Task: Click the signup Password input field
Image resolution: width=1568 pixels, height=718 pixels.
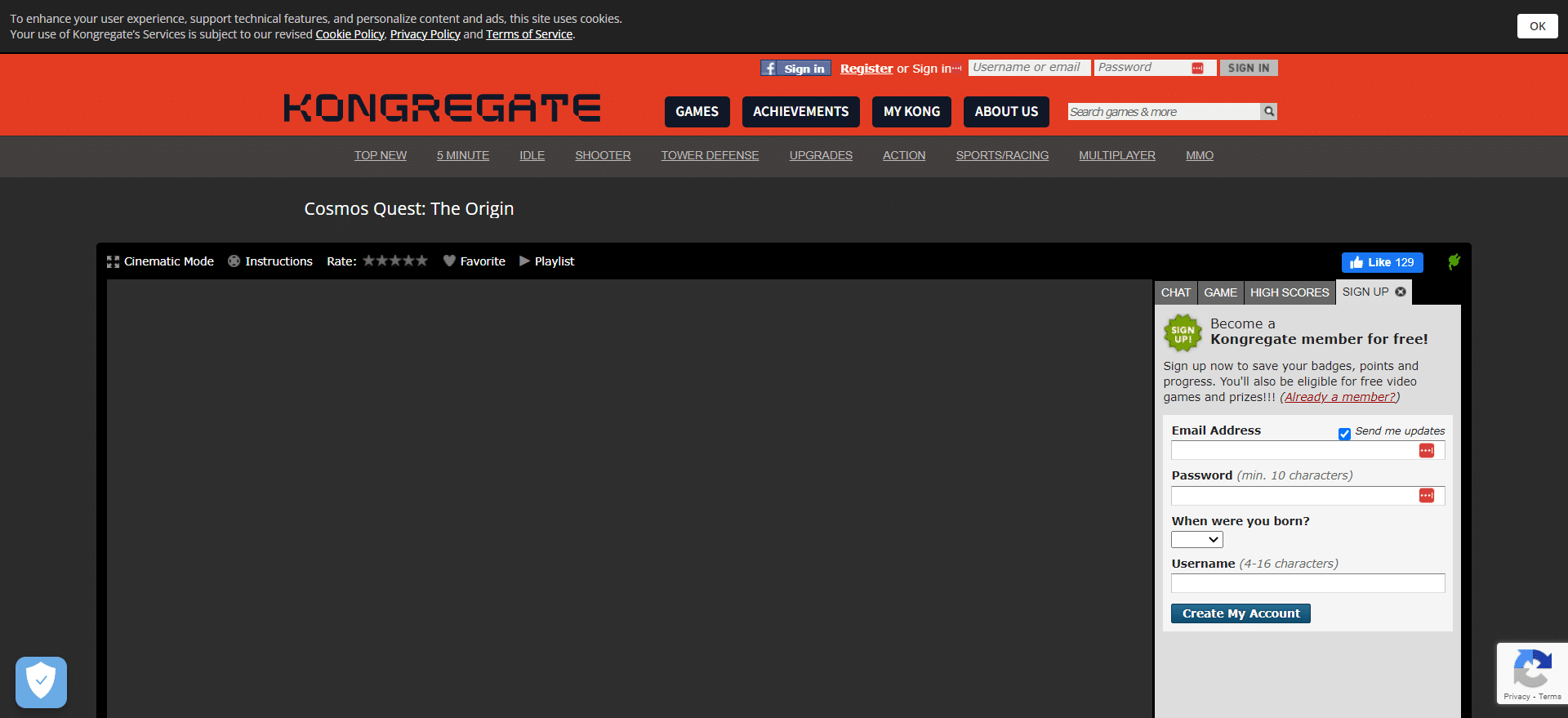Action: point(1308,496)
